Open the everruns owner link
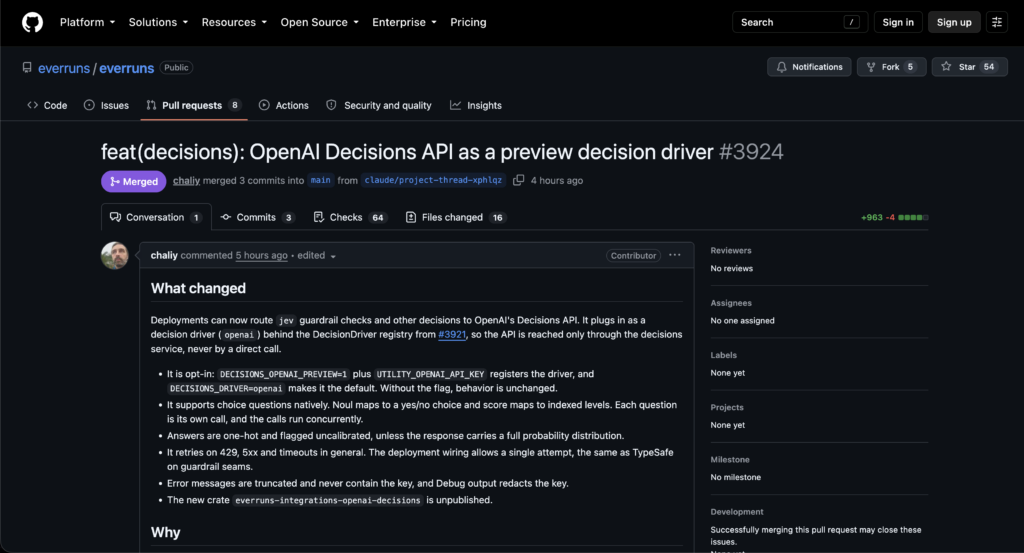The width and height of the screenshot is (1024, 553). [x=64, y=68]
